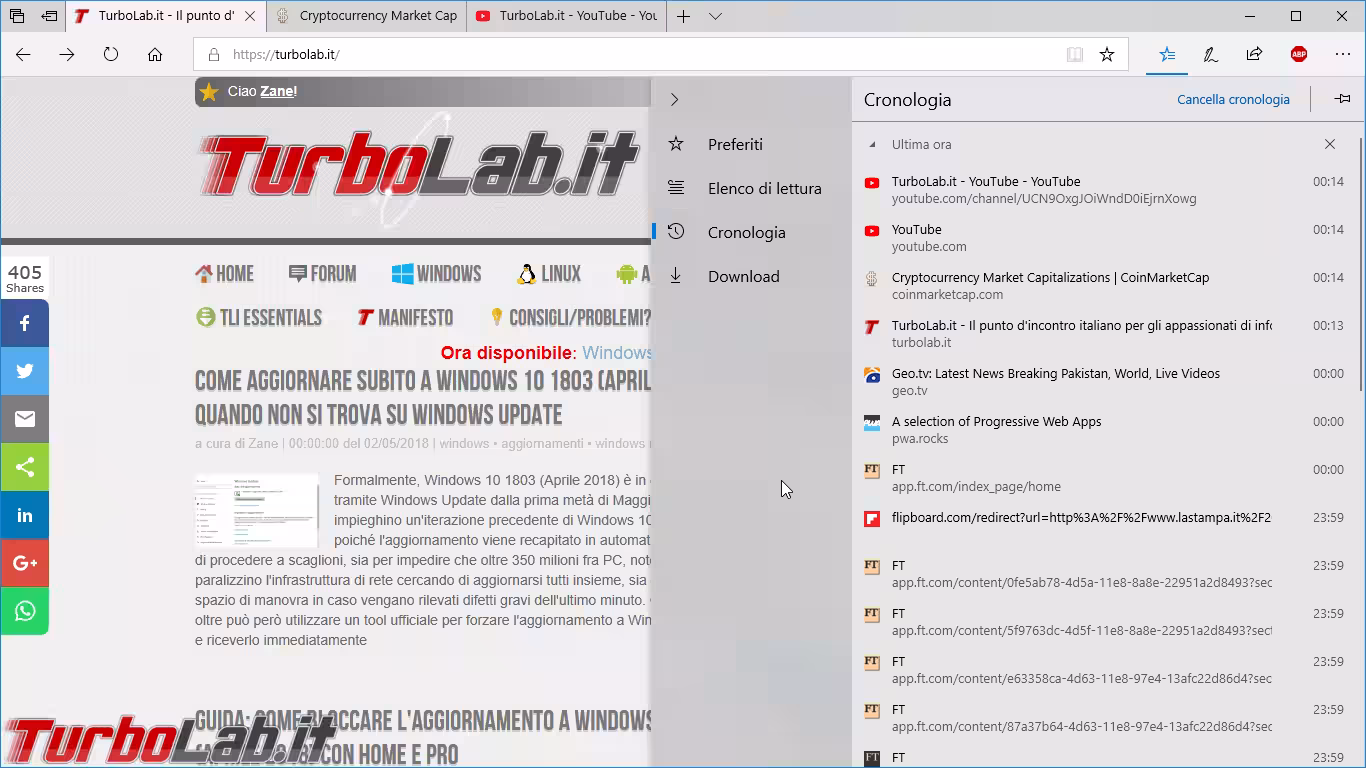Open the TurboLab.it turbolab.it history entry
Screen dimensions: 1366x768
(1104, 334)
